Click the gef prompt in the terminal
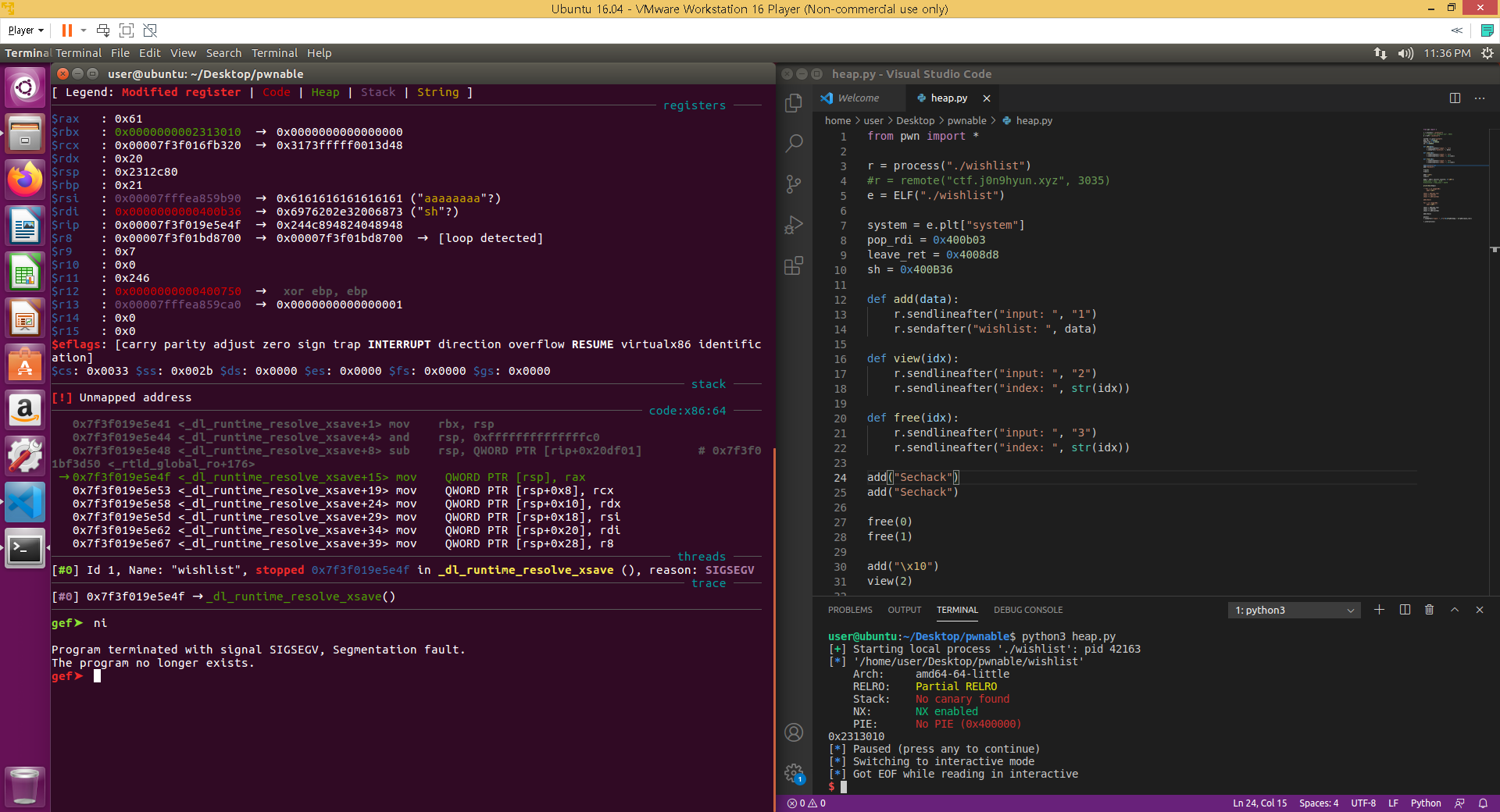The height and width of the screenshot is (812, 1500). pos(67,676)
